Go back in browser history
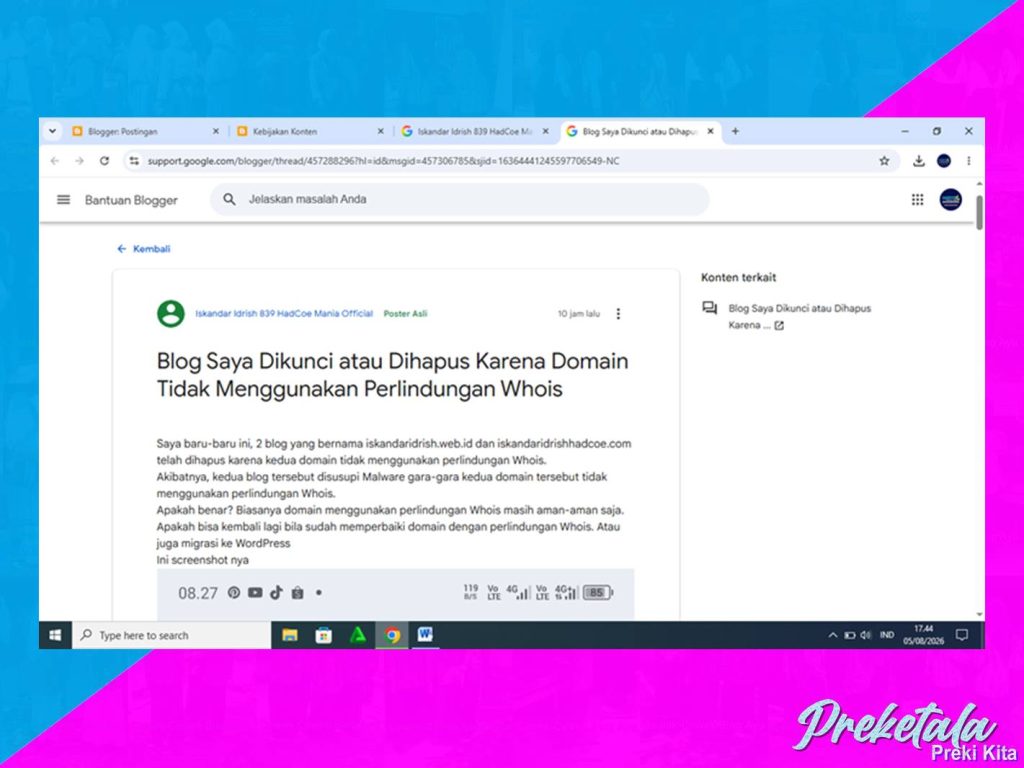This screenshot has width=1024, height=768. (x=55, y=161)
